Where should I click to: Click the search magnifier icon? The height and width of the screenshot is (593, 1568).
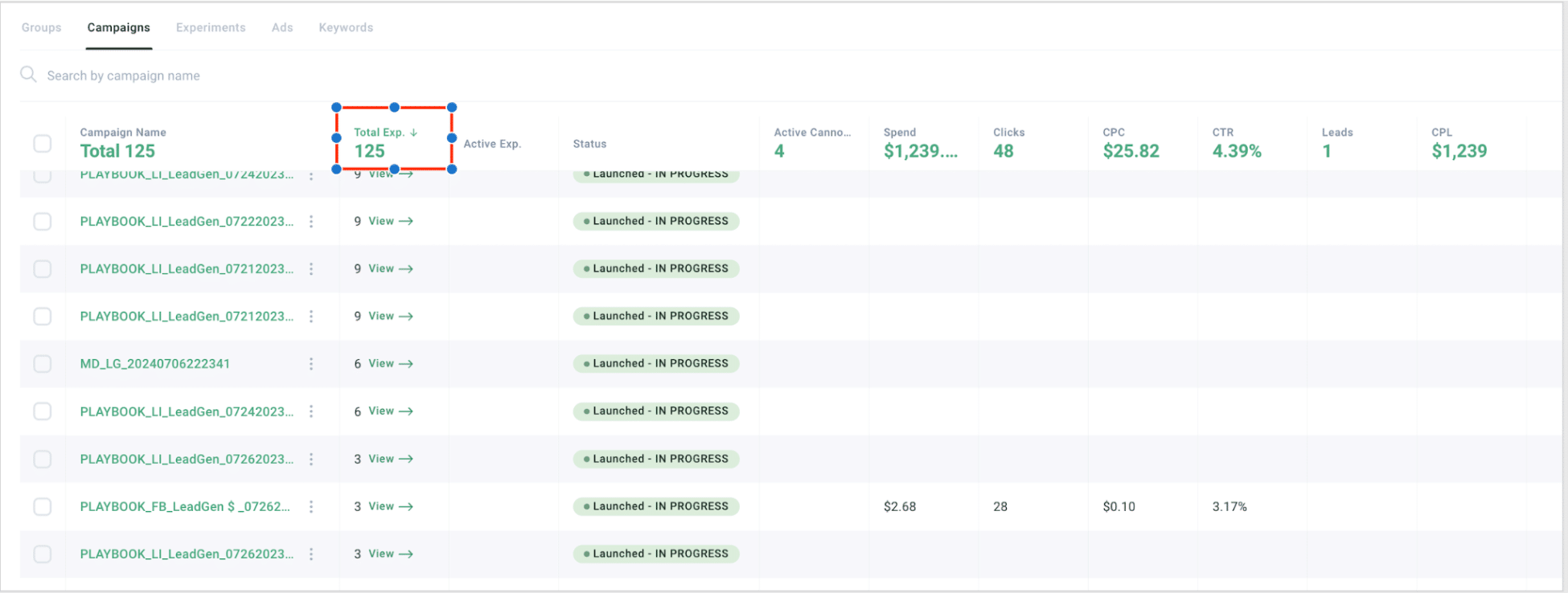pyautogui.click(x=28, y=75)
